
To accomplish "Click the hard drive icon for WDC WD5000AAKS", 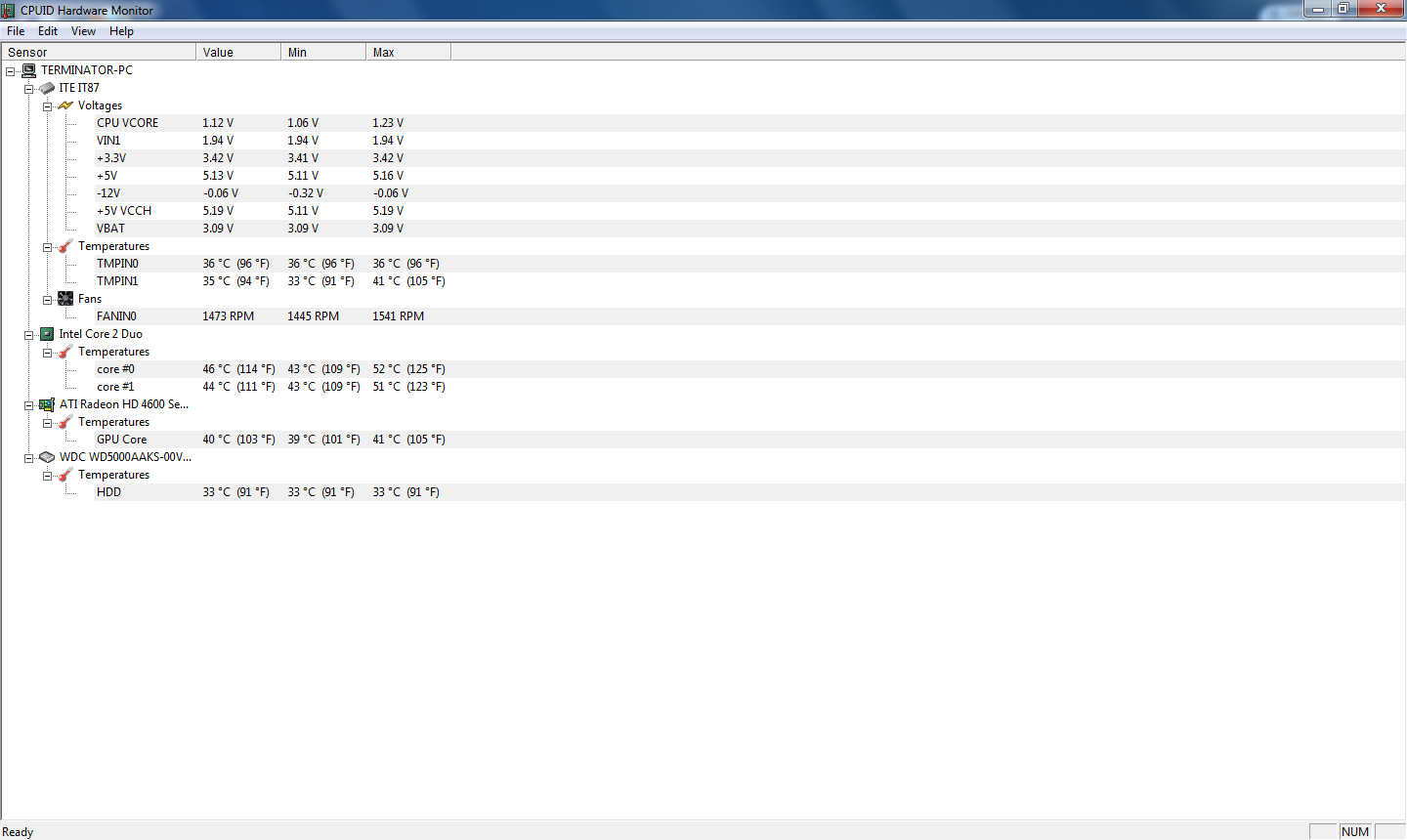I will click(47, 457).
